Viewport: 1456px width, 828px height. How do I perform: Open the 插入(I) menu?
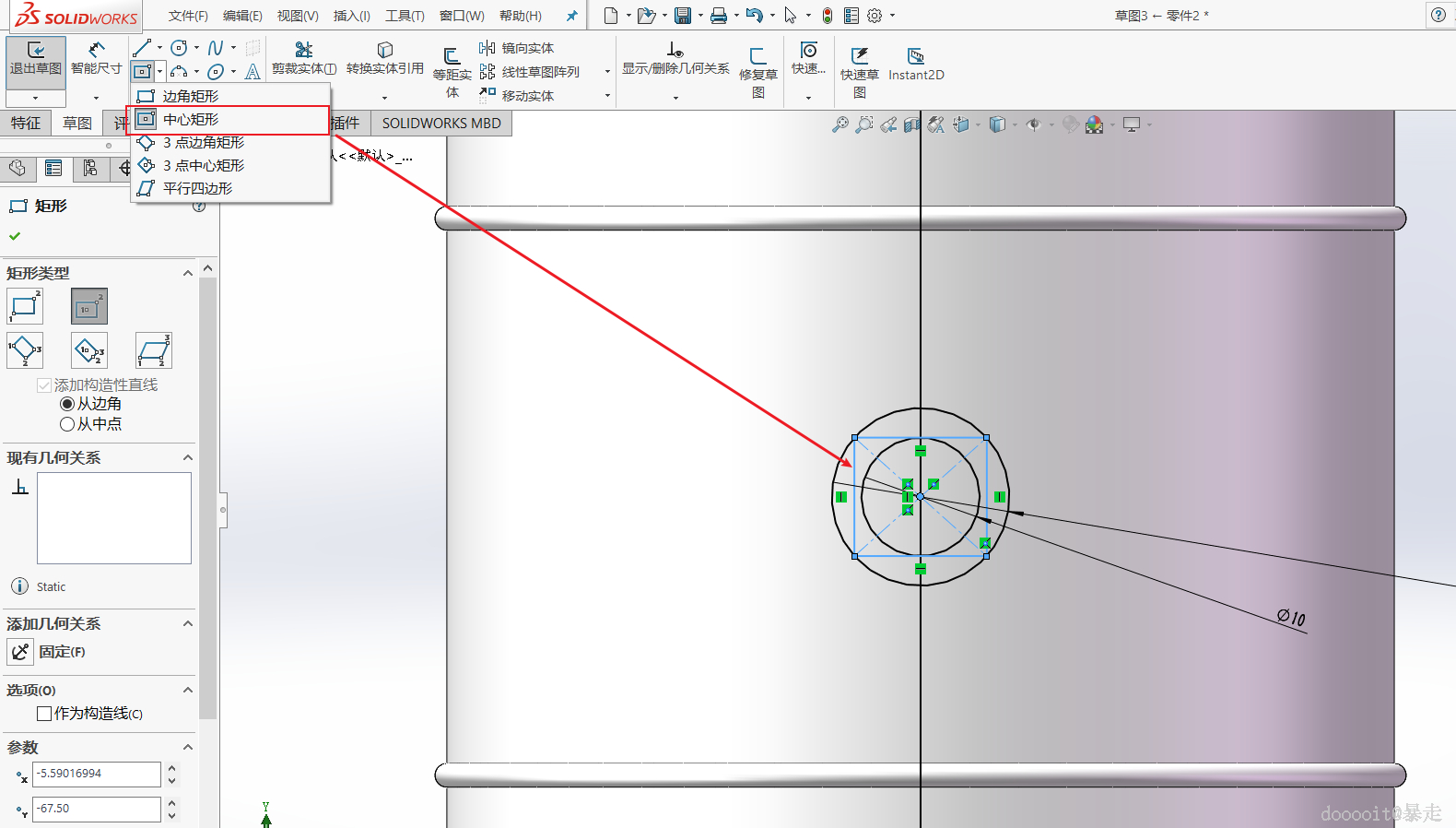[x=352, y=16]
